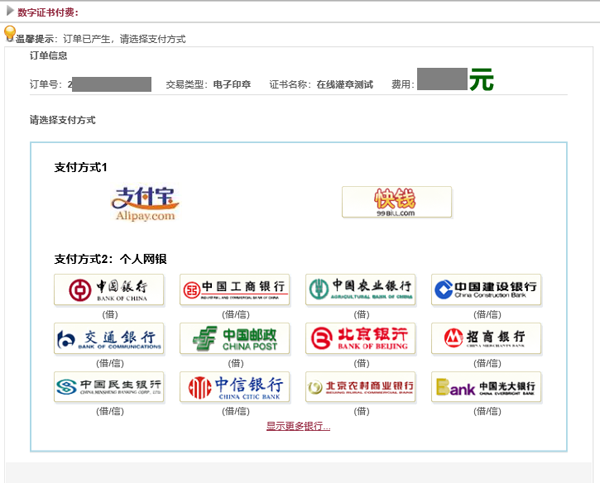Screen dimensions: 600x483
Task: Open the 显示更多银行 link
Action: [298, 426]
